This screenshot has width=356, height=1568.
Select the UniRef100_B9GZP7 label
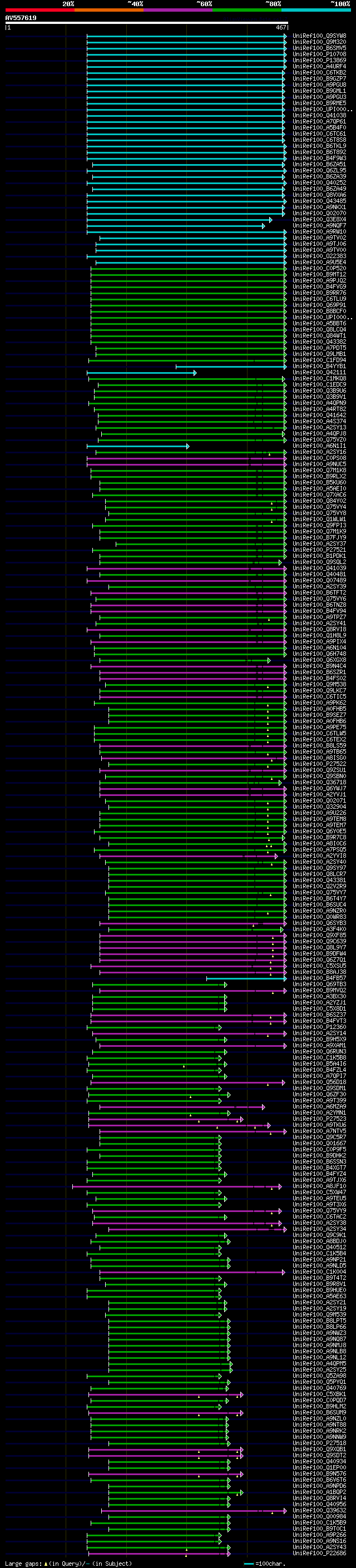click(319, 78)
